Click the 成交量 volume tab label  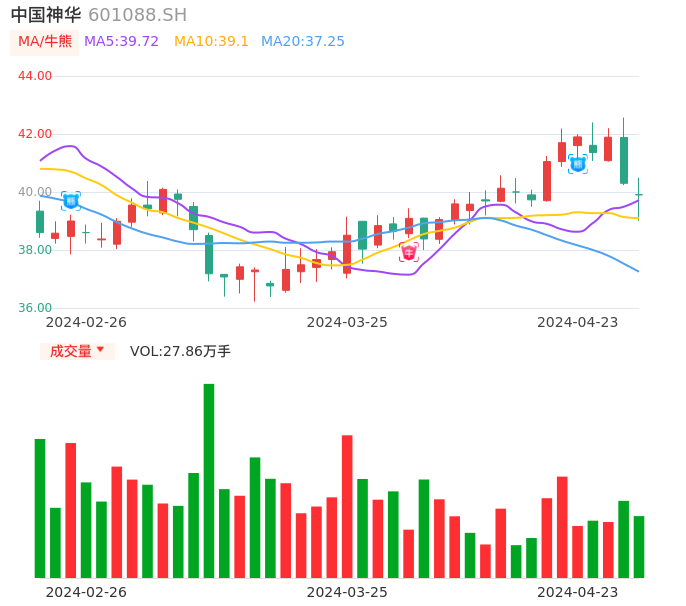pos(70,351)
